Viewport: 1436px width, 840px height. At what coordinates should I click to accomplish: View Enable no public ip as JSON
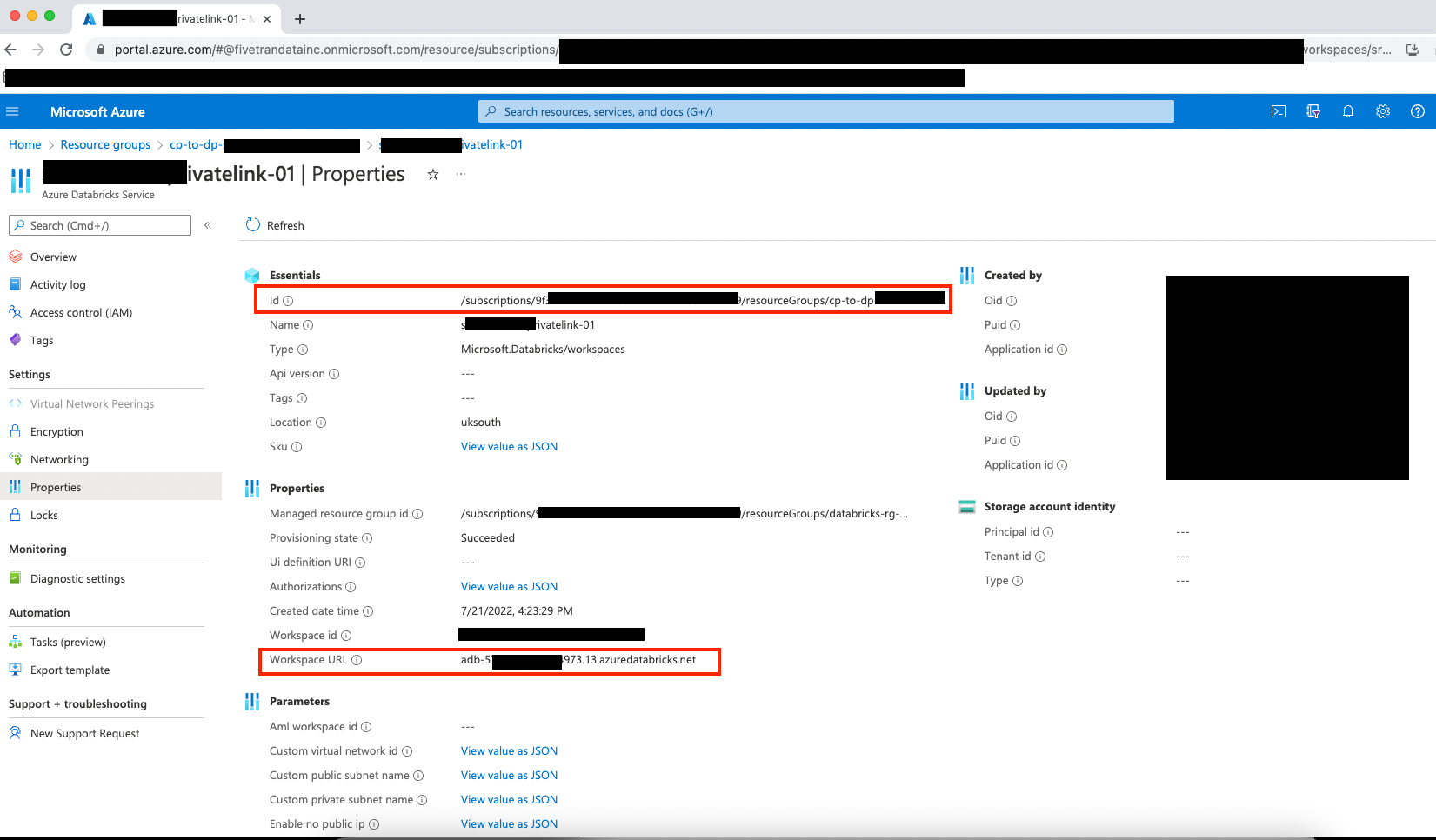tap(509, 823)
